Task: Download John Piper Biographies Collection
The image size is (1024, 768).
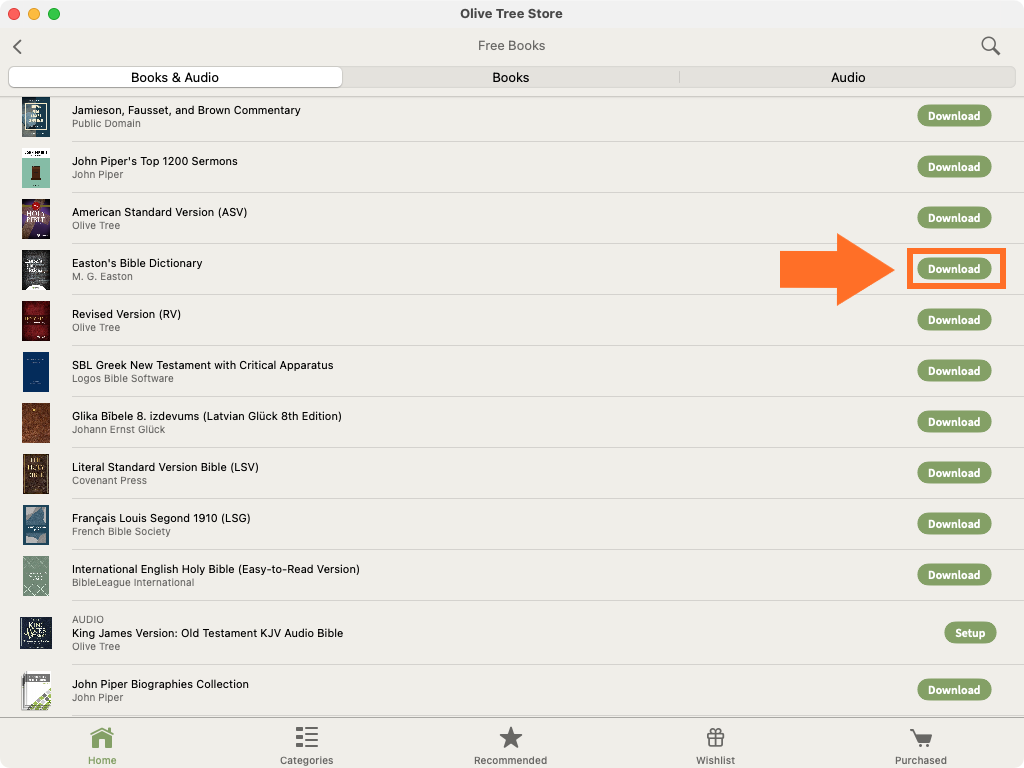Action: tap(954, 690)
